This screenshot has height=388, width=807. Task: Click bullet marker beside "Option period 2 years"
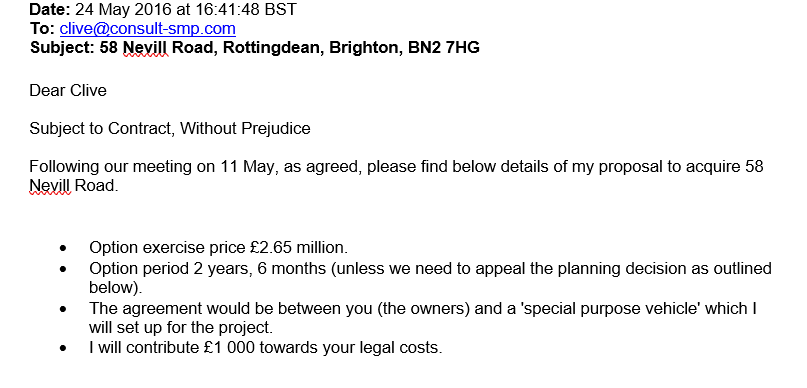coord(63,269)
